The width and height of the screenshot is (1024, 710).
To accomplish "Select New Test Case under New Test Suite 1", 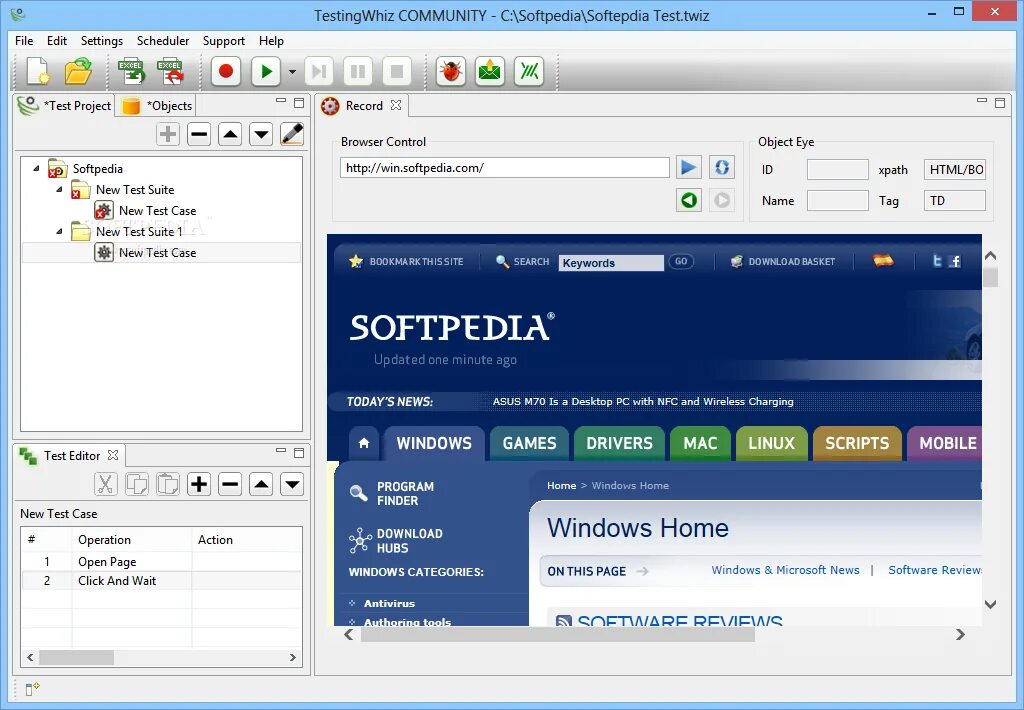I will pos(157,253).
